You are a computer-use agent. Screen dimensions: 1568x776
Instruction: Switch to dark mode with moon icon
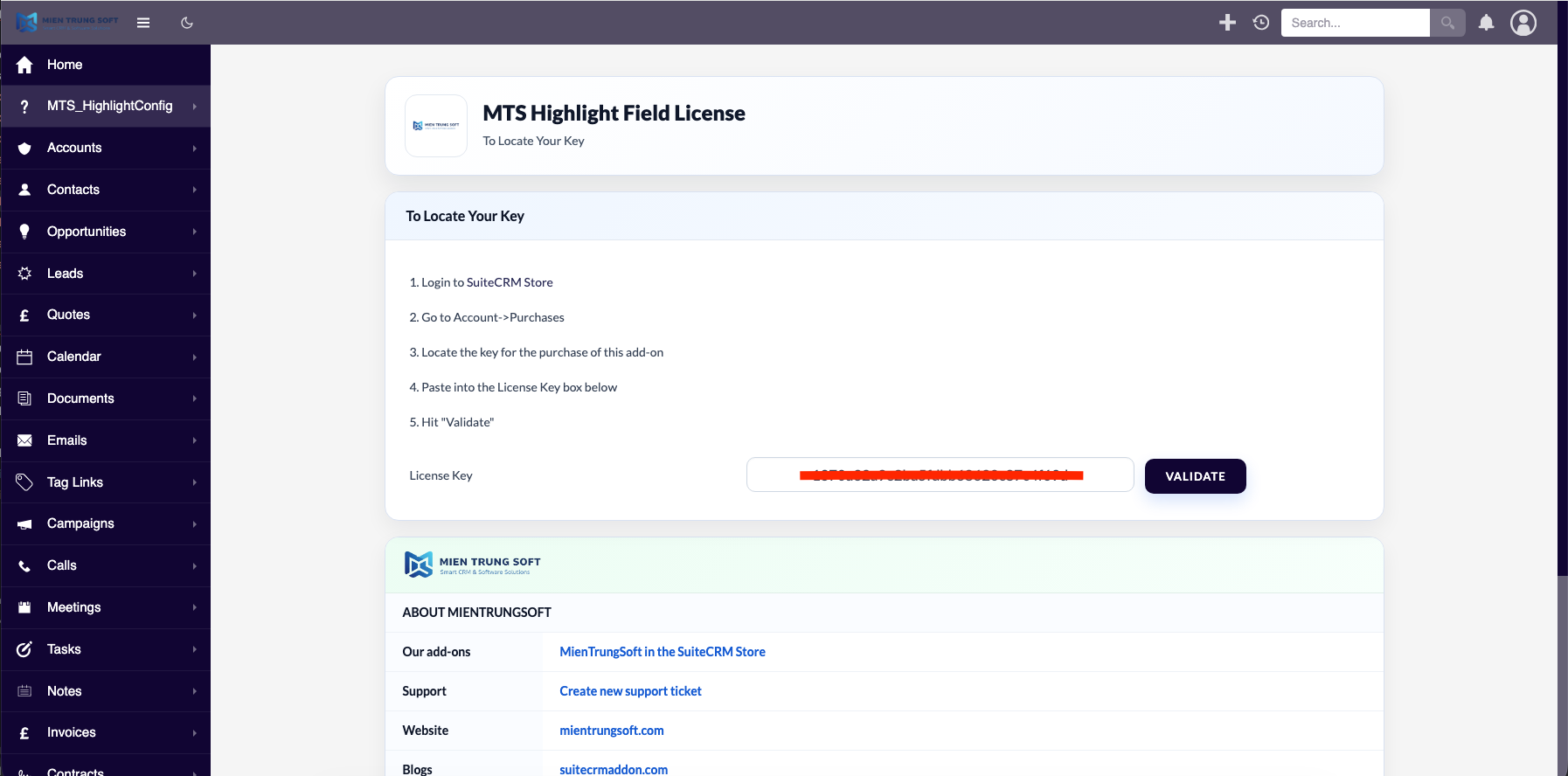[x=187, y=23]
